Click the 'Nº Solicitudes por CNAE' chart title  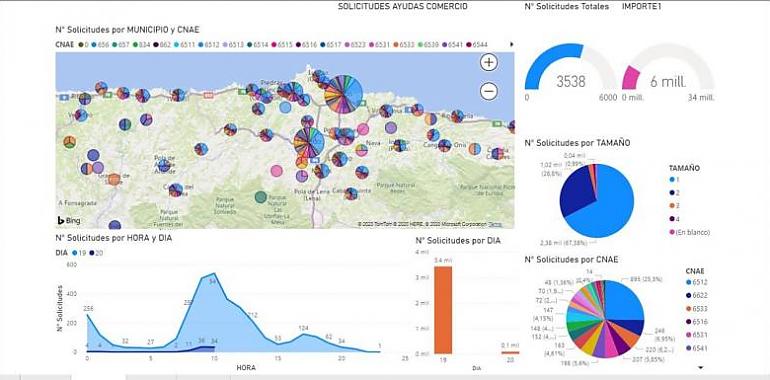pyautogui.click(x=571, y=259)
